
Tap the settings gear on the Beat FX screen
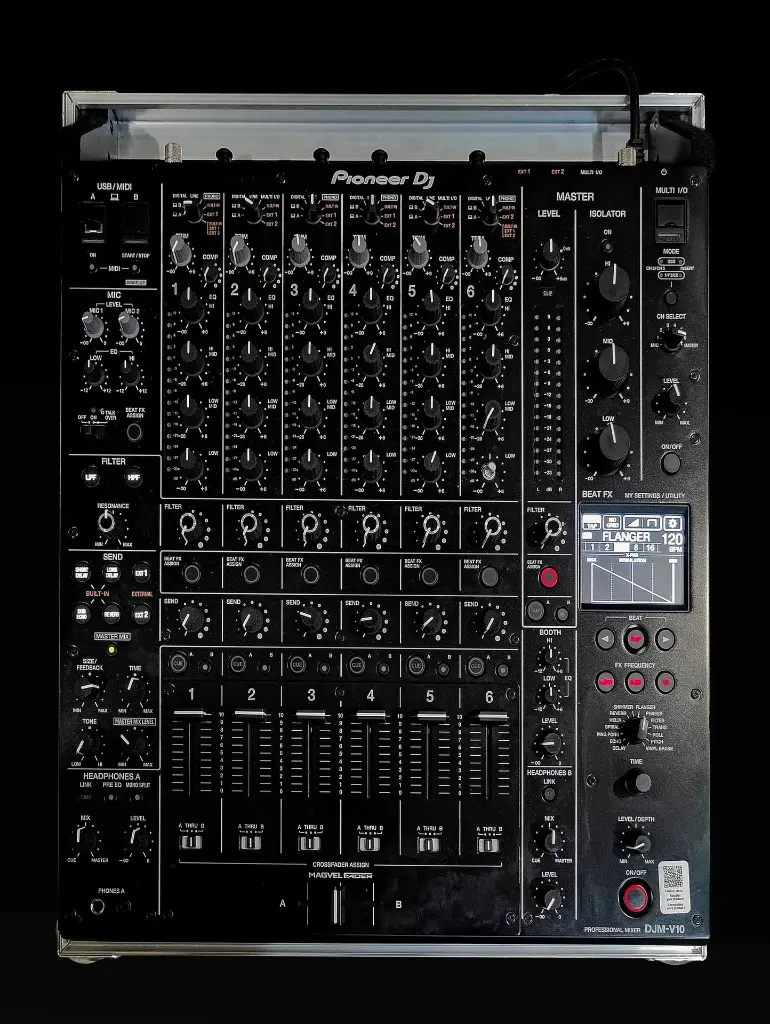tap(673, 523)
